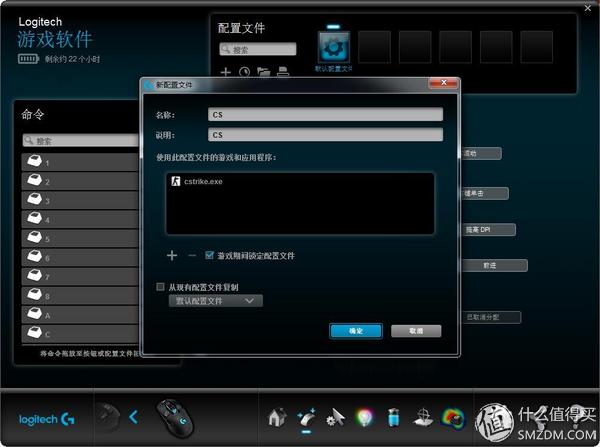Viewport: 600px width, 447px height.
Task: Select the default profile gear icon
Action: click(334, 47)
